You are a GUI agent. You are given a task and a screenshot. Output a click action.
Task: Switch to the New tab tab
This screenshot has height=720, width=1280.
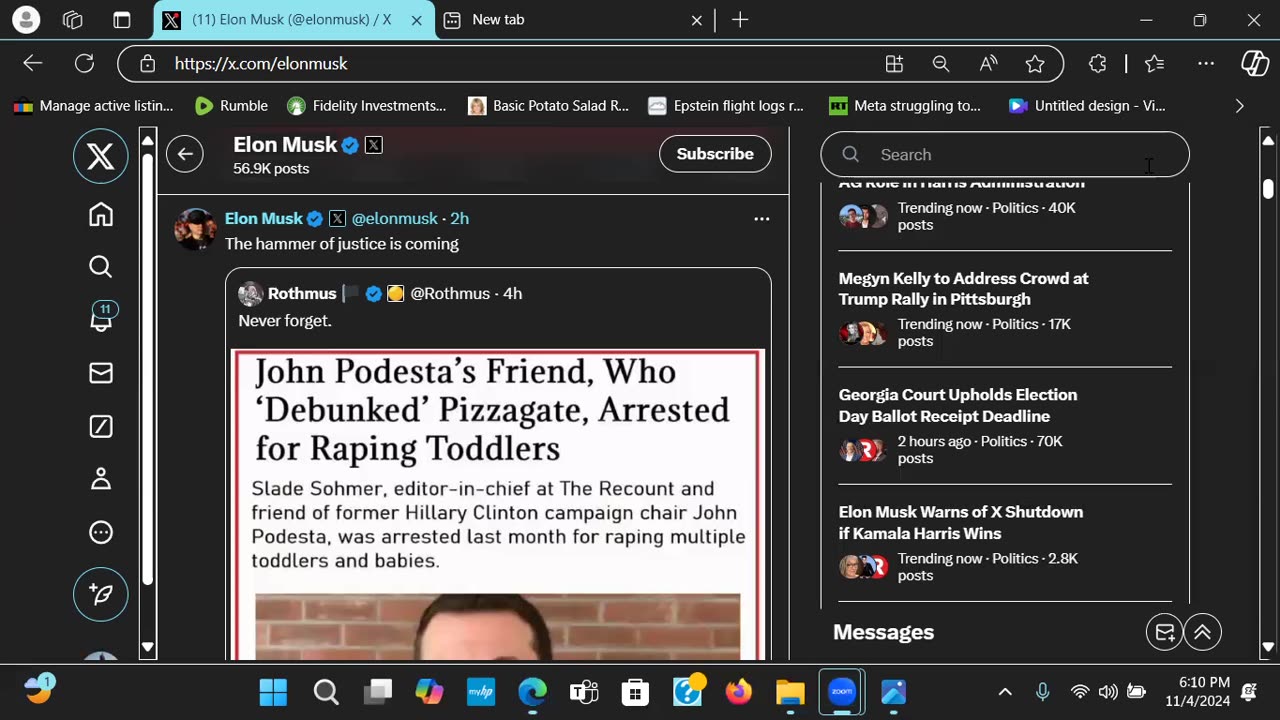[x=570, y=20]
